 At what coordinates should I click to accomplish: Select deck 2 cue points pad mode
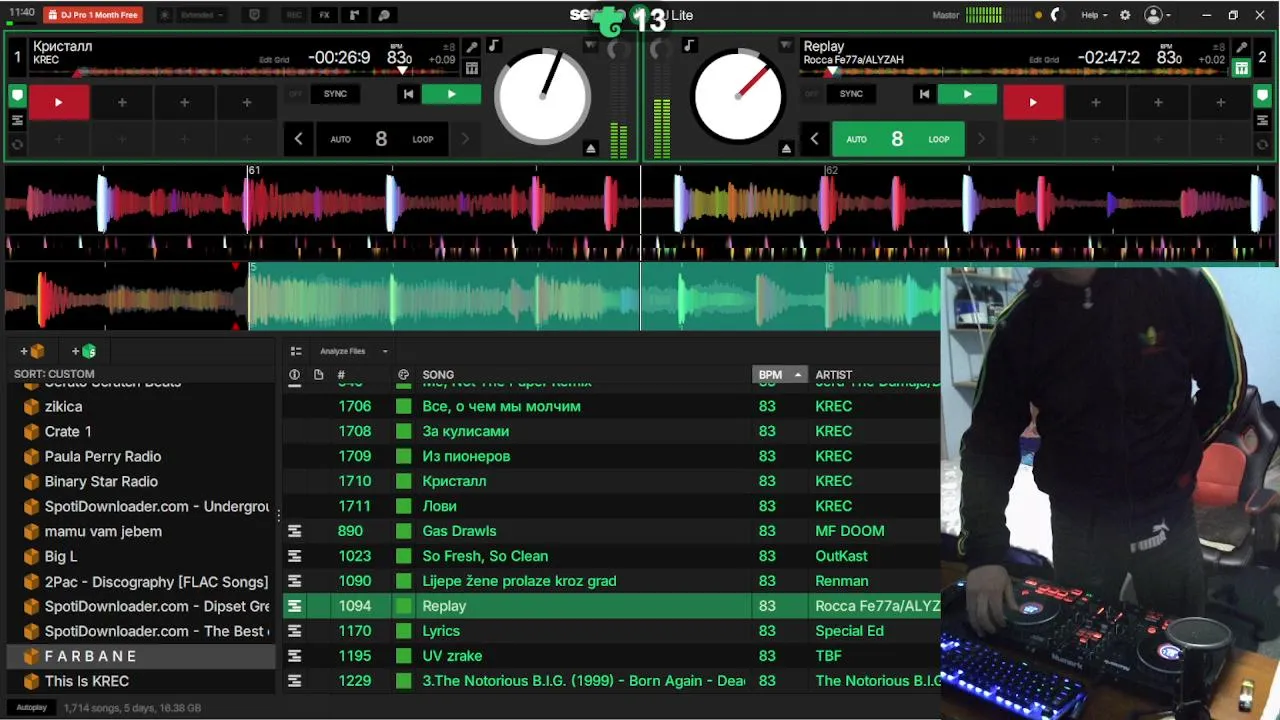click(x=1262, y=96)
